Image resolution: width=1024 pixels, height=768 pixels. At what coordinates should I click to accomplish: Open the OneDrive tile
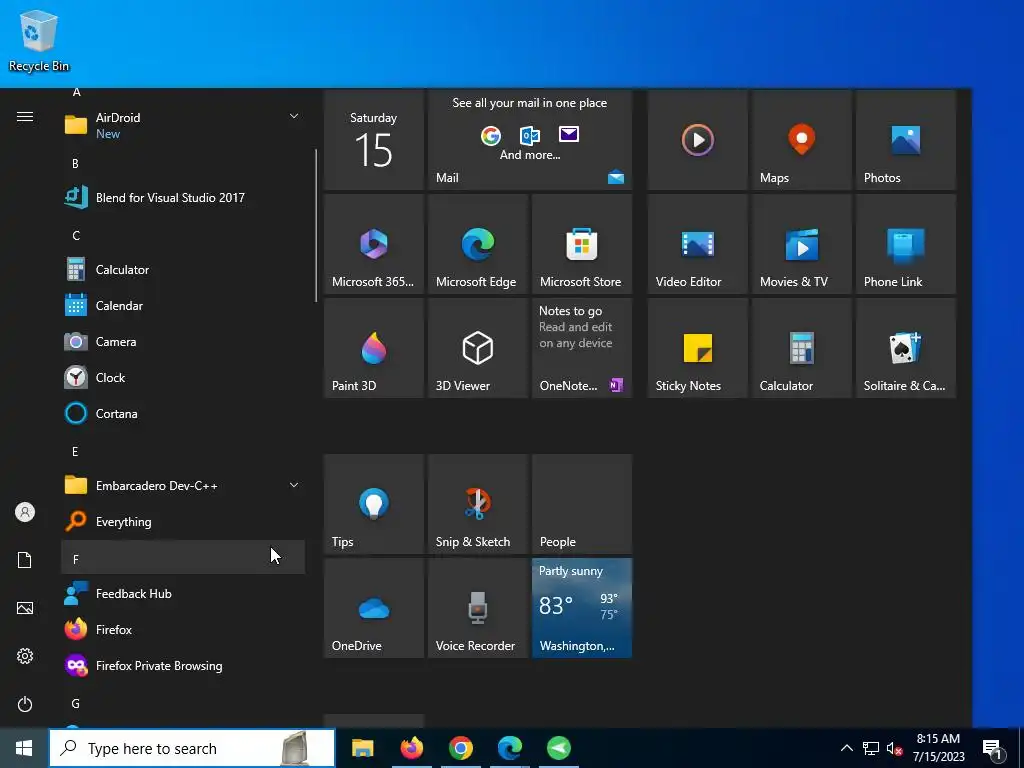(374, 607)
